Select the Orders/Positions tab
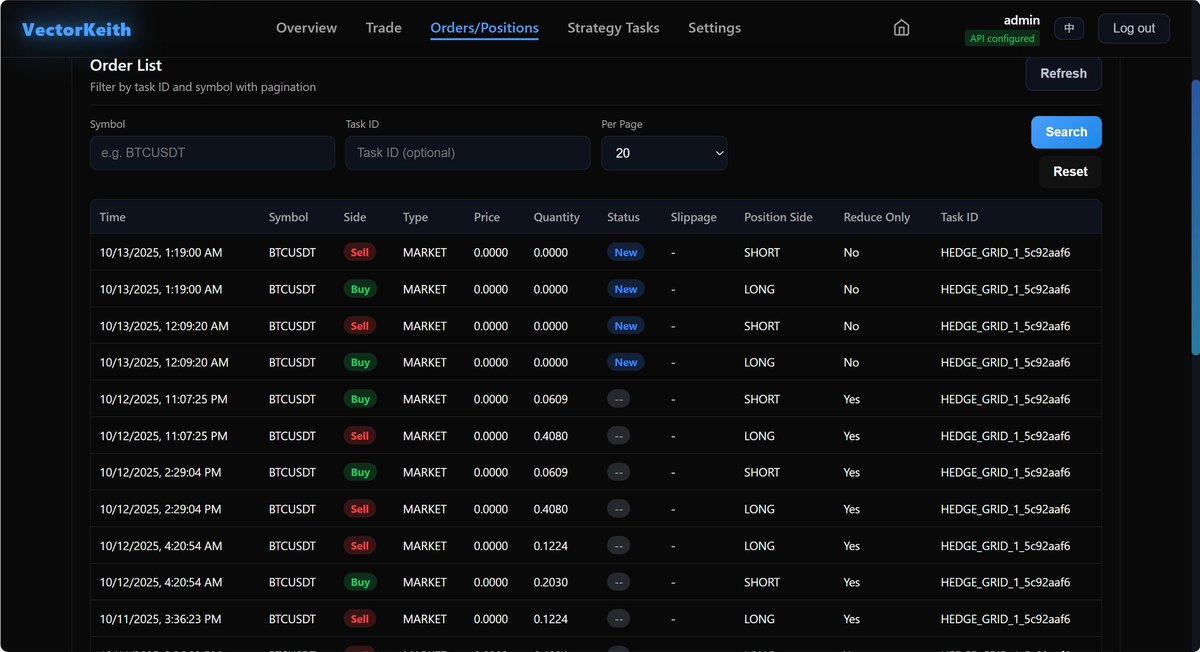The image size is (1200, 652). (x=484, y=28)
